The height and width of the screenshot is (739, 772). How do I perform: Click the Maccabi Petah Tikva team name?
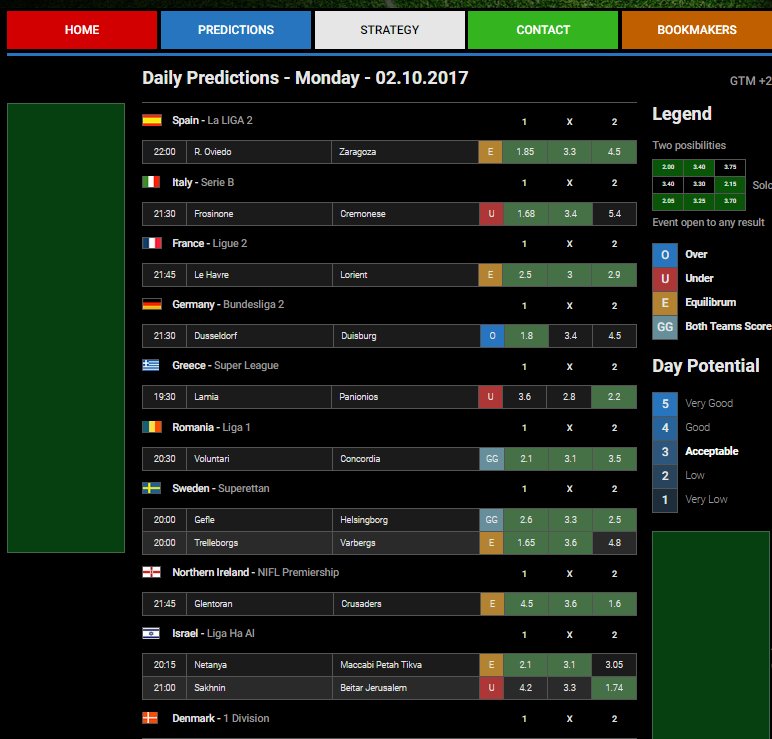[381, 665]
